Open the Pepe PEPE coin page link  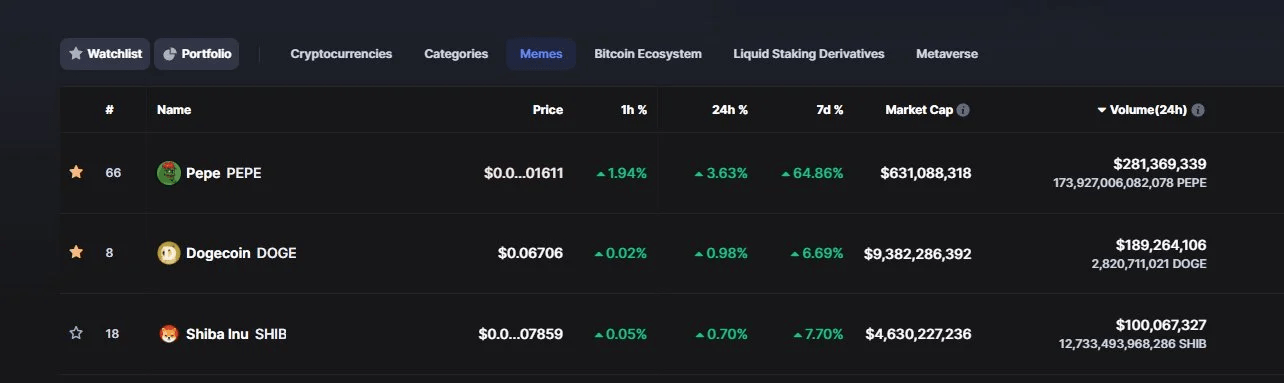pos(210,173)
